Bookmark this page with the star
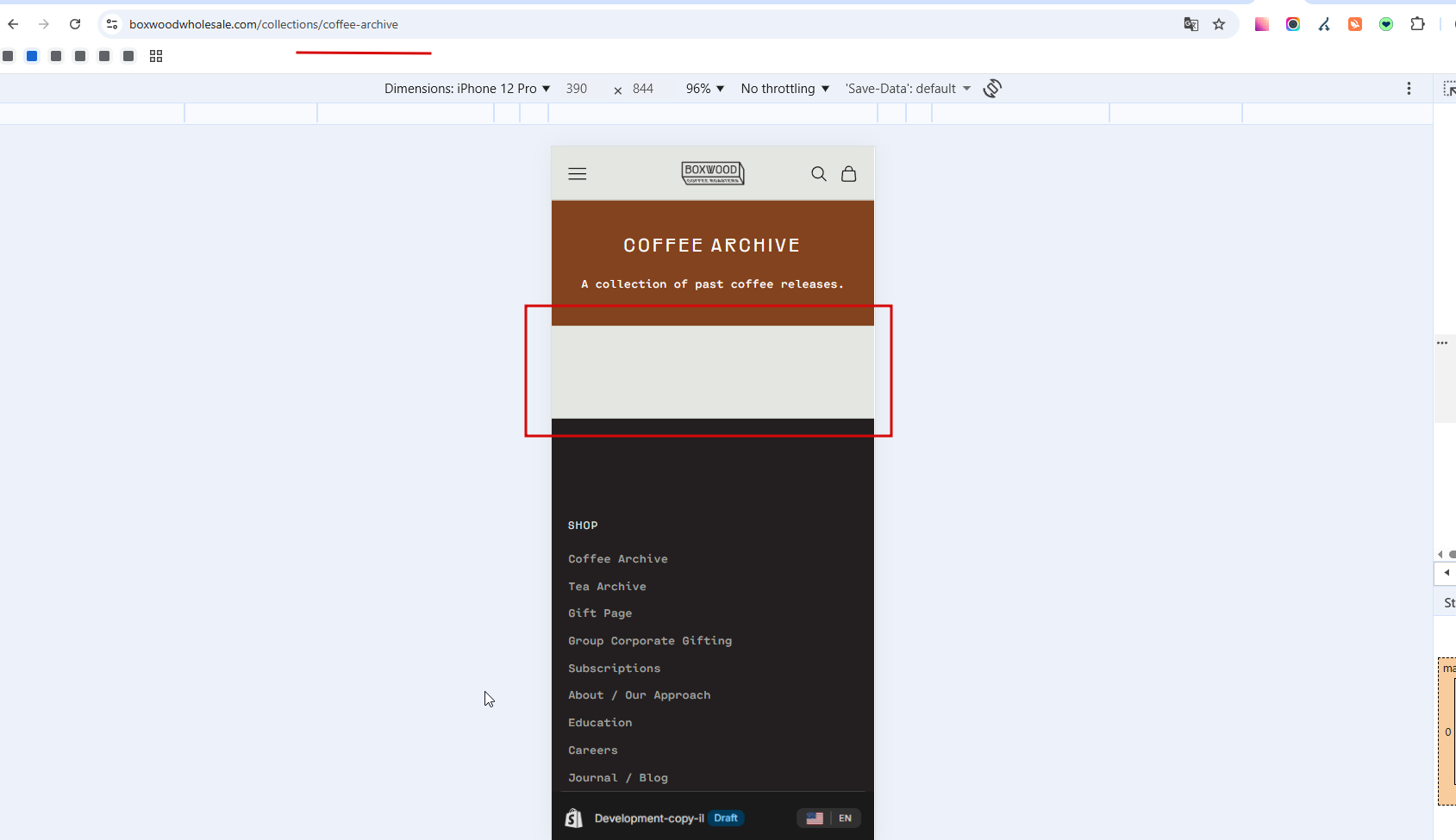 pyautogui.click(x=1219, y=24)
